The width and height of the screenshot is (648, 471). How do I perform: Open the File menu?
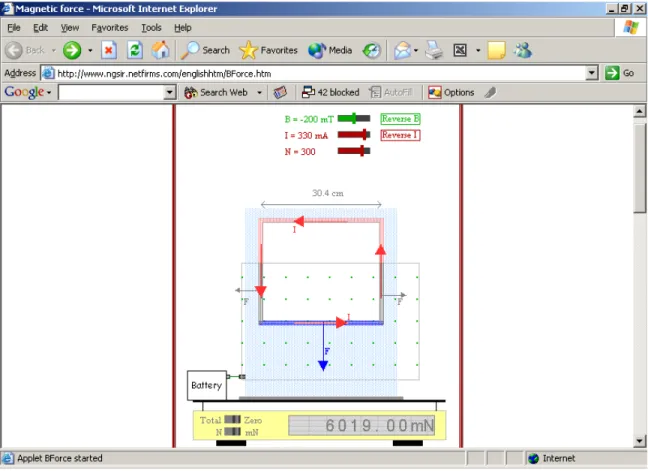click(14, 28)
